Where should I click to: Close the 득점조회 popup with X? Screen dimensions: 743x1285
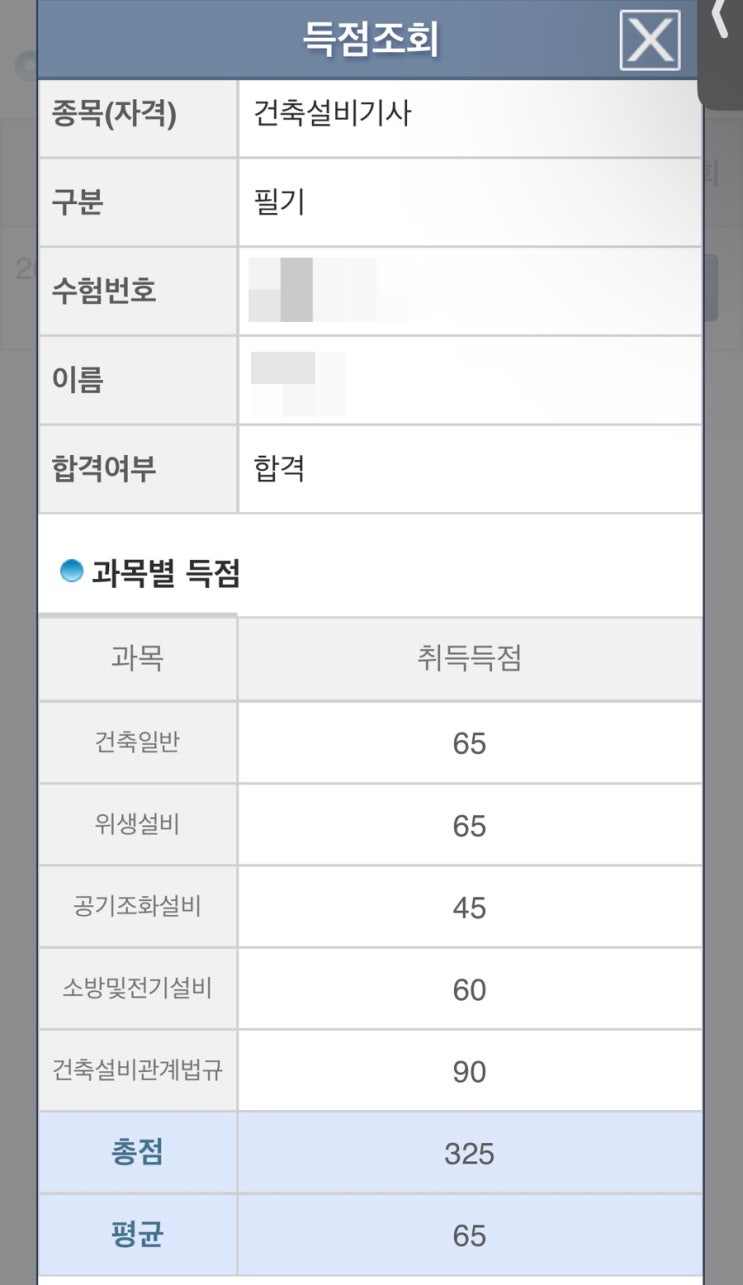[650, 40]
